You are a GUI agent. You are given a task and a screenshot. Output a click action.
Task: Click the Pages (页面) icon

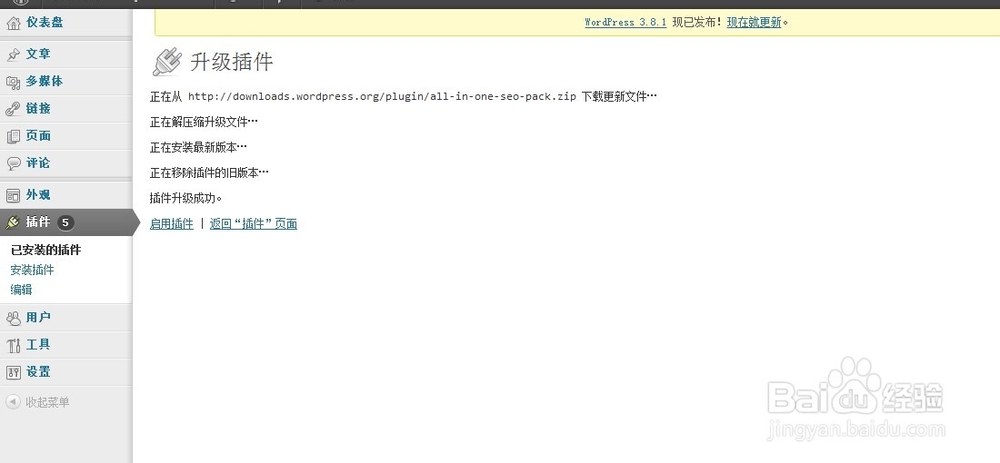13,136
